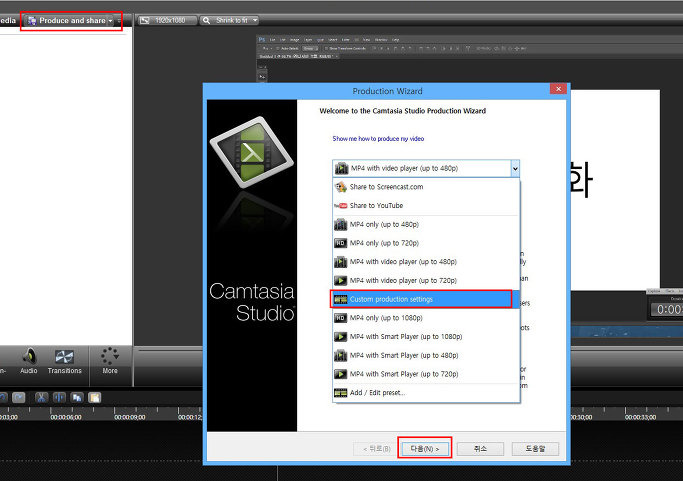The width and height of the screenshot is (683, 481).
Task: Click the Undo button above the timeline
Action: click(x=3, y=397)
